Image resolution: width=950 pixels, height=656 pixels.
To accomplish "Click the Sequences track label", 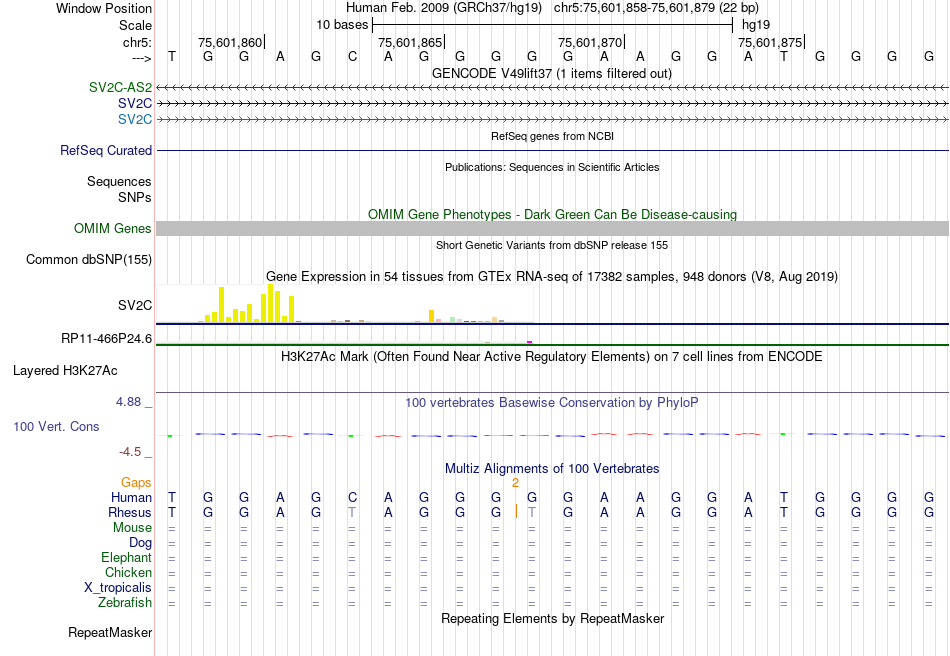I will pyautogui.click(x=119, y=182).
